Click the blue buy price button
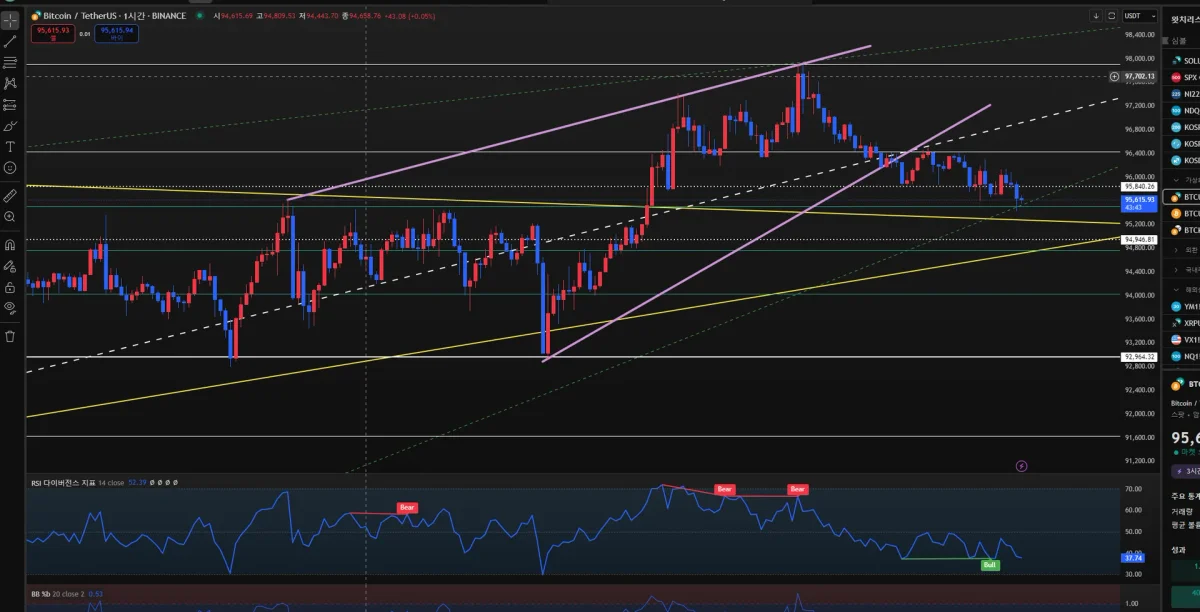The height and width of the screenshot is (612, 1200). click(116, 33)
